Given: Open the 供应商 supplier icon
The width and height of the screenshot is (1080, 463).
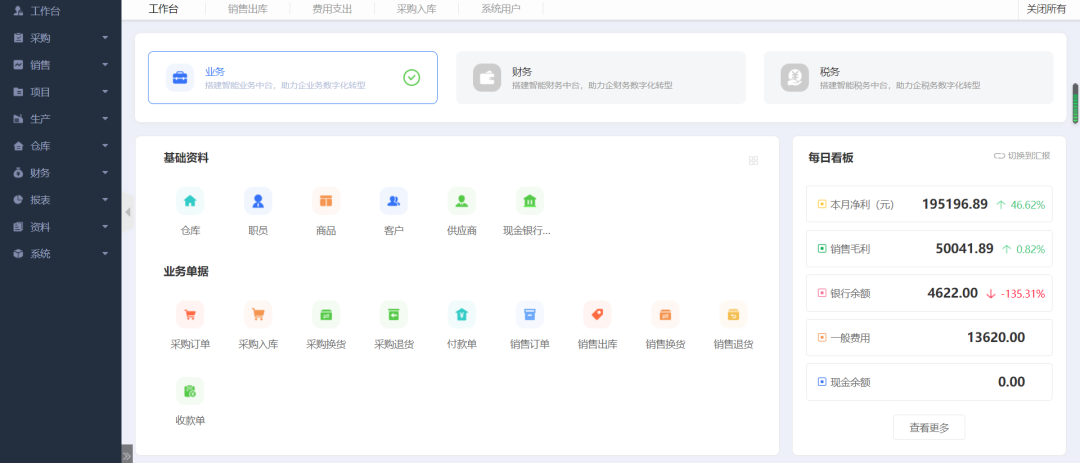Looking at the screenshot, I should [x=461, y=202].
